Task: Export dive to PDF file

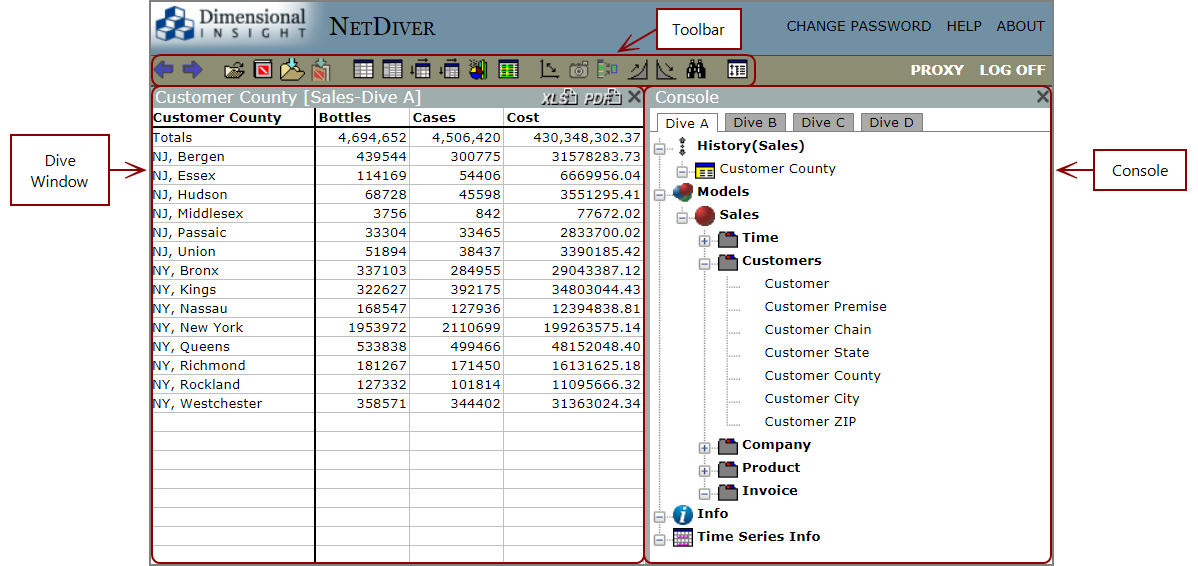Action: pyautogui.click(x=602, y=97)
